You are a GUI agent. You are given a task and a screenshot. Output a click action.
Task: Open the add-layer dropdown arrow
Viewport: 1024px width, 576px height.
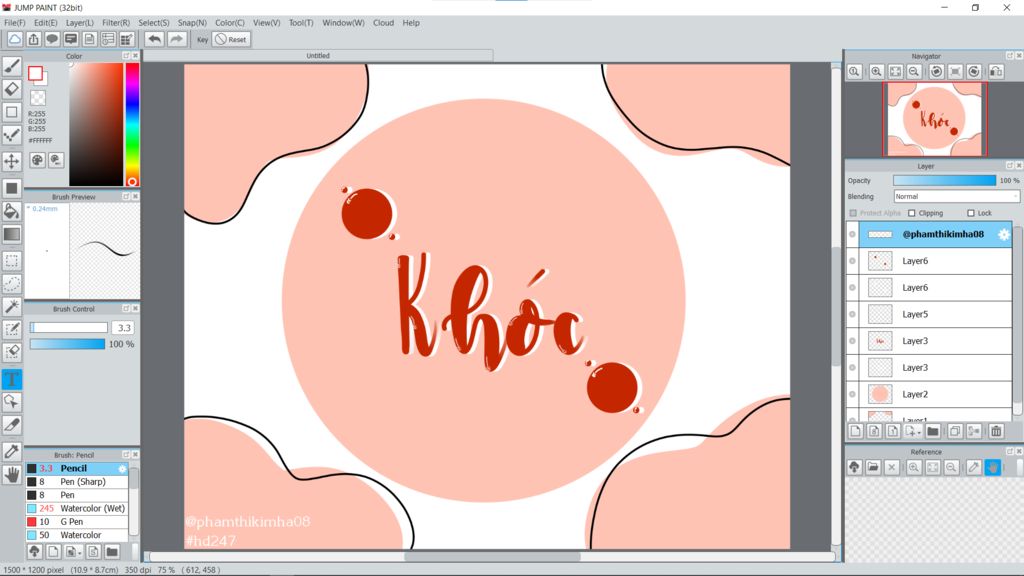pos(913,431)
